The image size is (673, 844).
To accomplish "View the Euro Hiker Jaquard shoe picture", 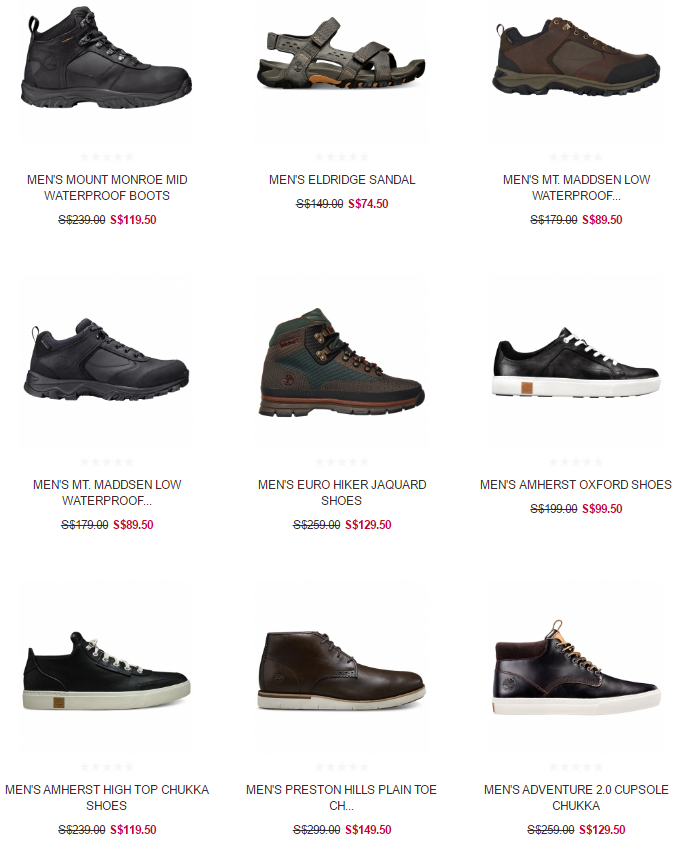I will [x=341, y=362].
